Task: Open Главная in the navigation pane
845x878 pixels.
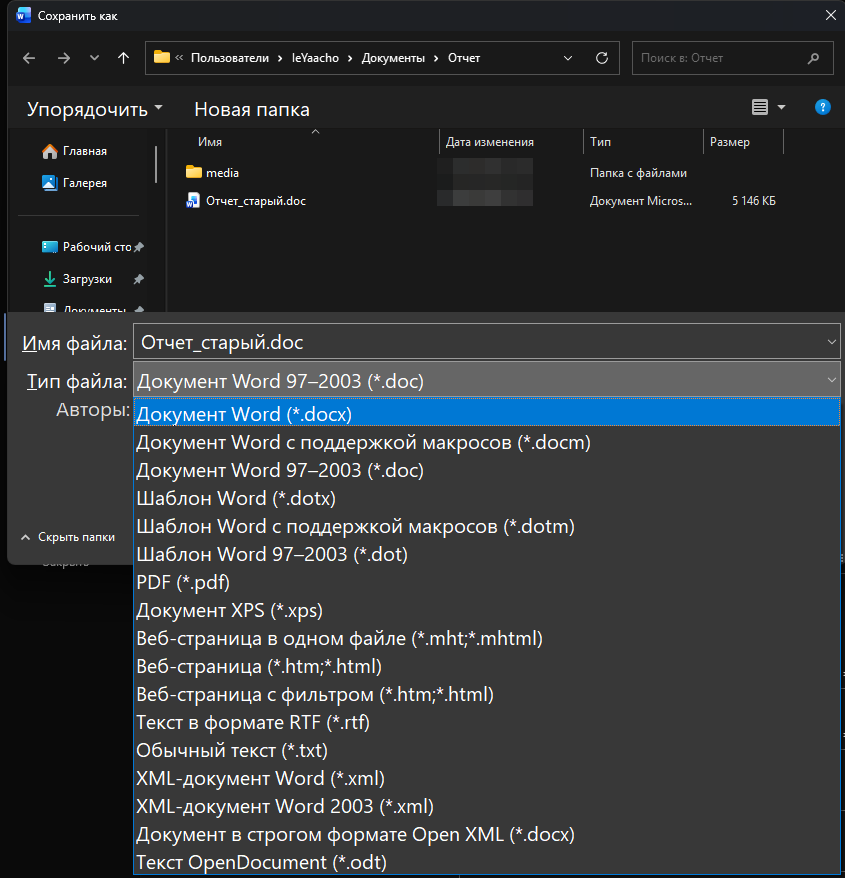Action: pyautogui.click(x=85, y=151)
